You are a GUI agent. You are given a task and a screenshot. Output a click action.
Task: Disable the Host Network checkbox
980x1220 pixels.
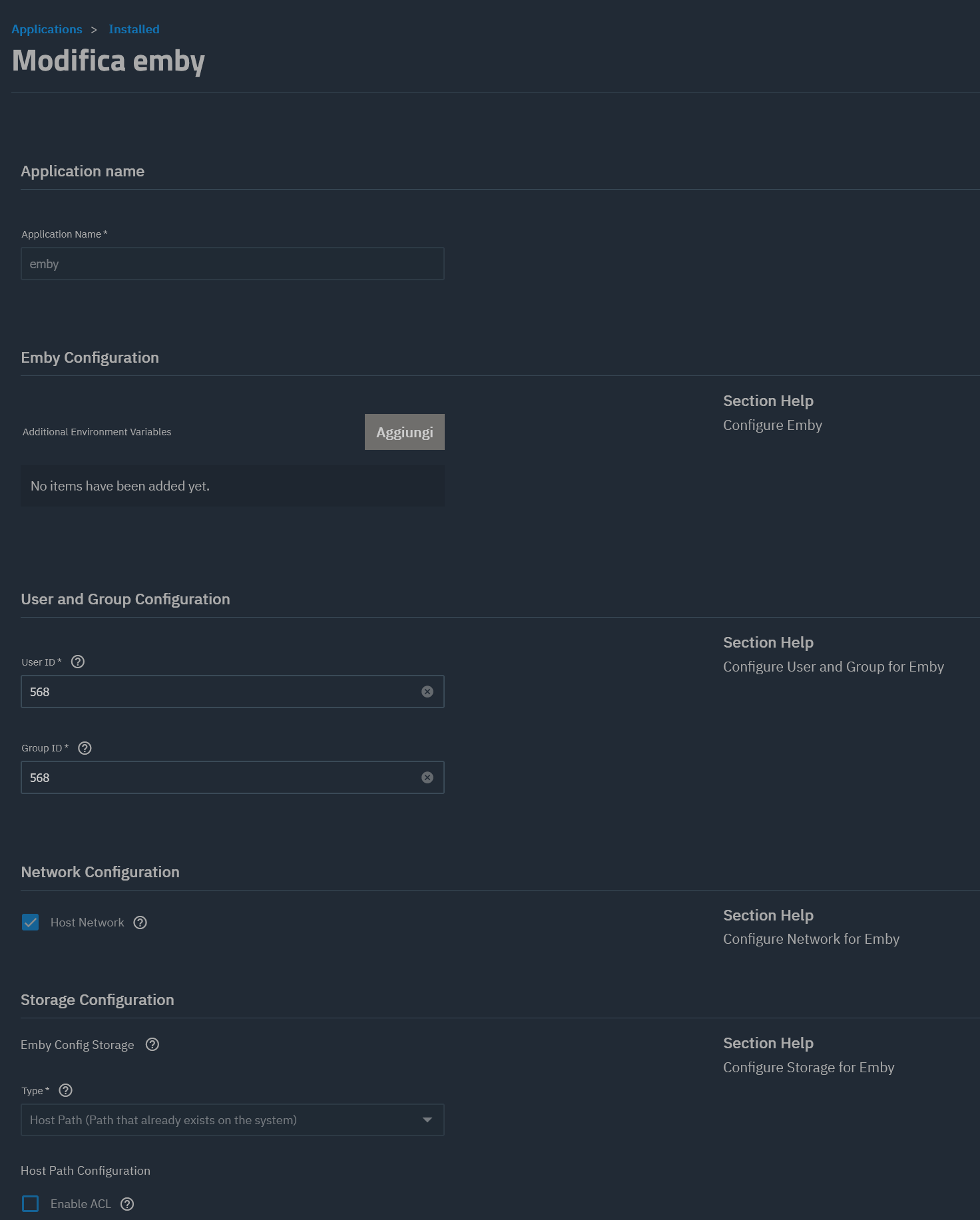31,922
